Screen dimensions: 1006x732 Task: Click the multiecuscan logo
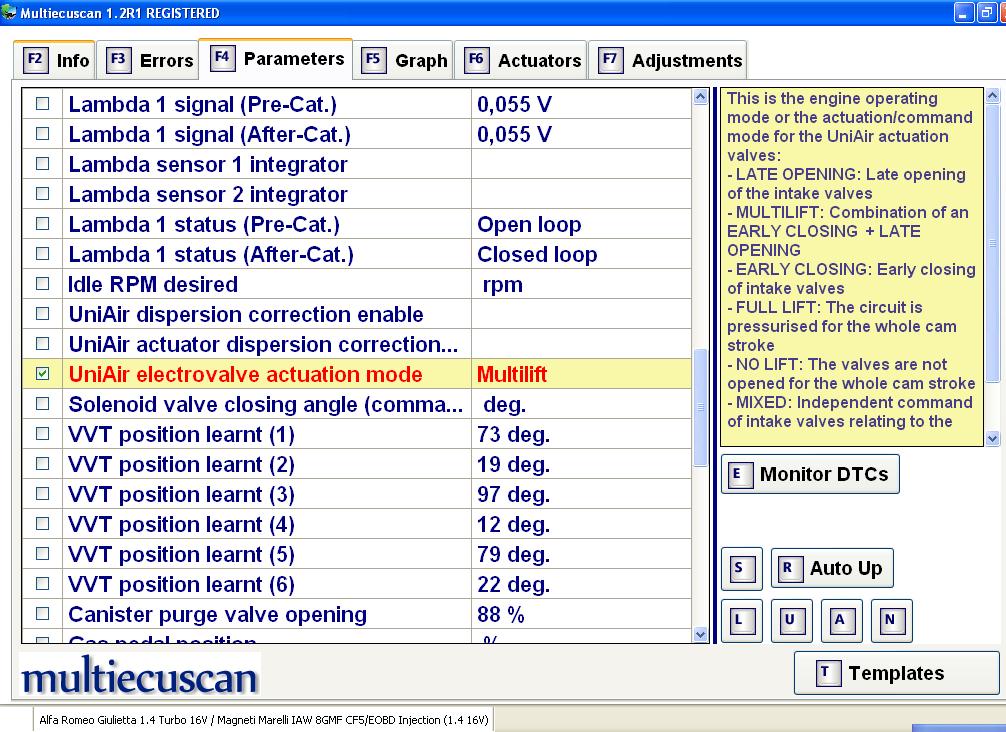coord(140,676)
